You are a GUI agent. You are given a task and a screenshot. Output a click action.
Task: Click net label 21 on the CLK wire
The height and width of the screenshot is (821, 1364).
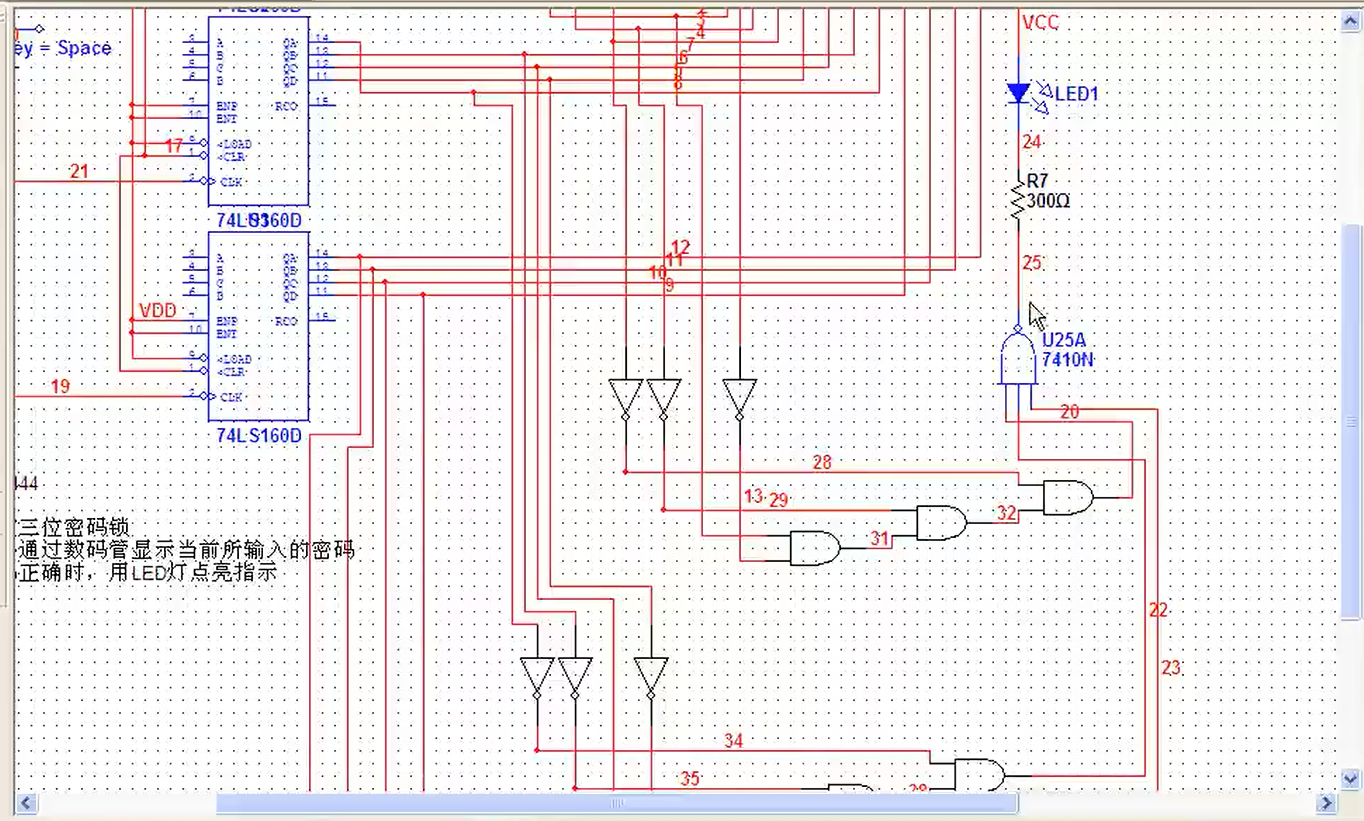pos(79,172)
